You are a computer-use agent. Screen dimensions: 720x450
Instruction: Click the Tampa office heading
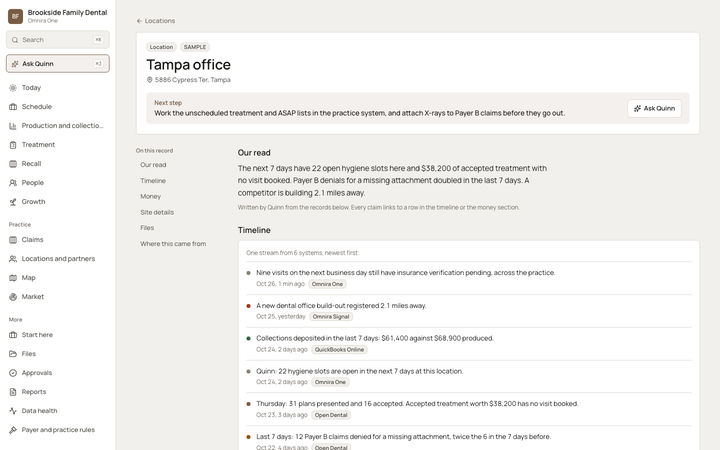(x=188, y=65)
